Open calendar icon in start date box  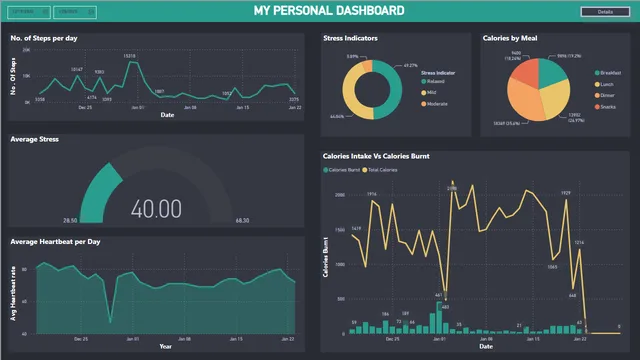(45, 12)
